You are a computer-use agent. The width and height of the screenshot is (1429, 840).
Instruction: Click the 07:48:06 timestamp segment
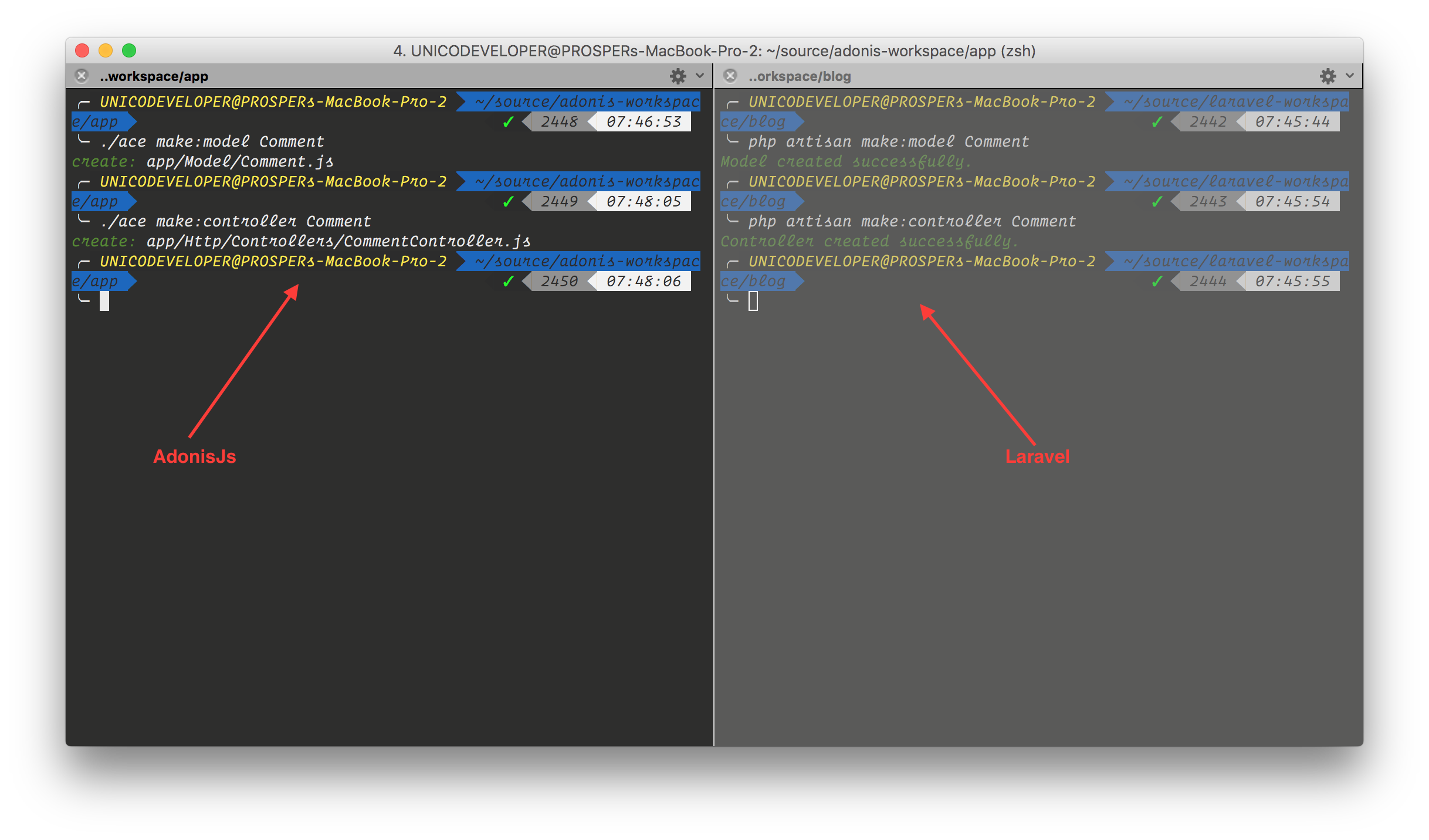pos(644,282)
